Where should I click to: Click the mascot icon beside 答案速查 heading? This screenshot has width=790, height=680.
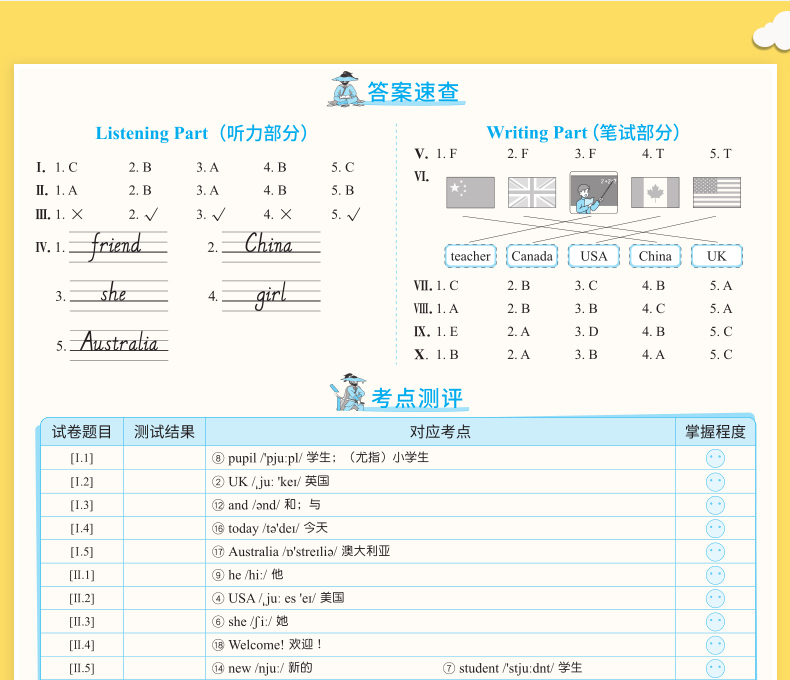346,89
